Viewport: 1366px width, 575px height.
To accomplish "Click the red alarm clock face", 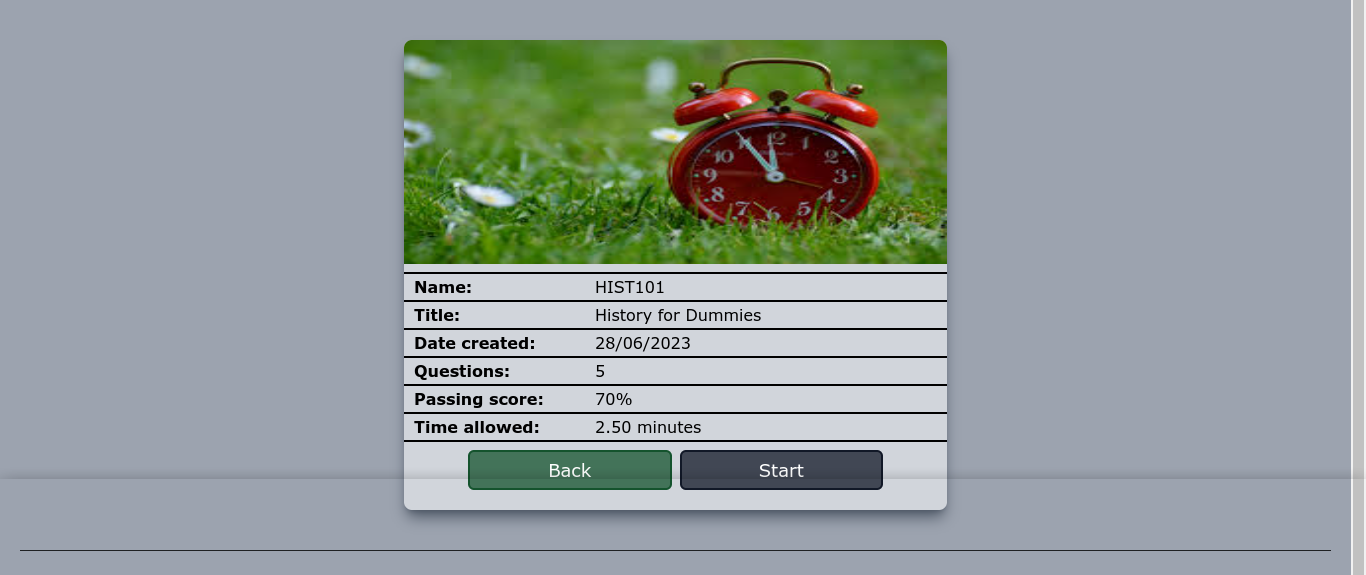I will (x=773, y=172).
